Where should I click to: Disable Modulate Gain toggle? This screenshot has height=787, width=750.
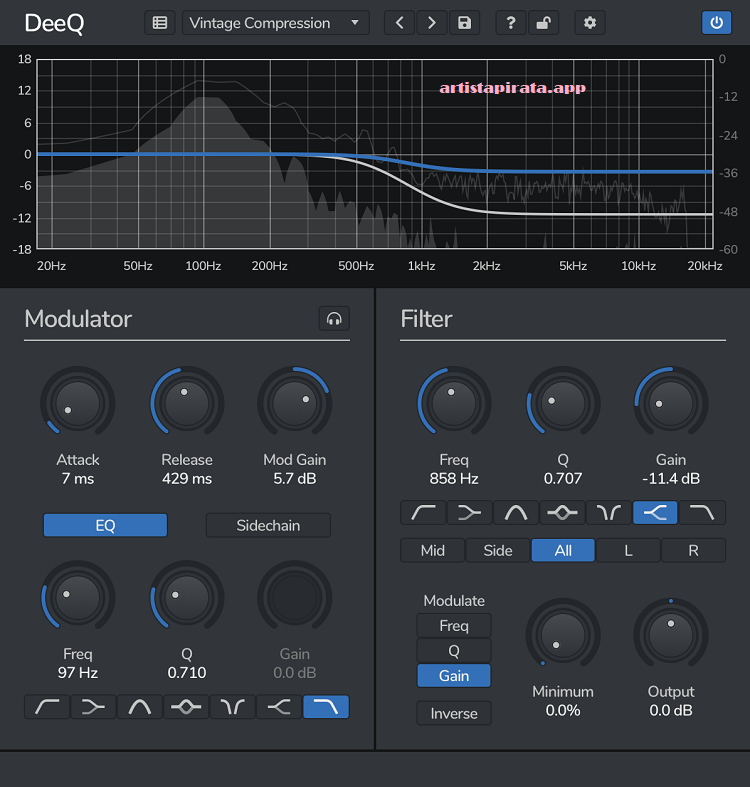[454, 676]
